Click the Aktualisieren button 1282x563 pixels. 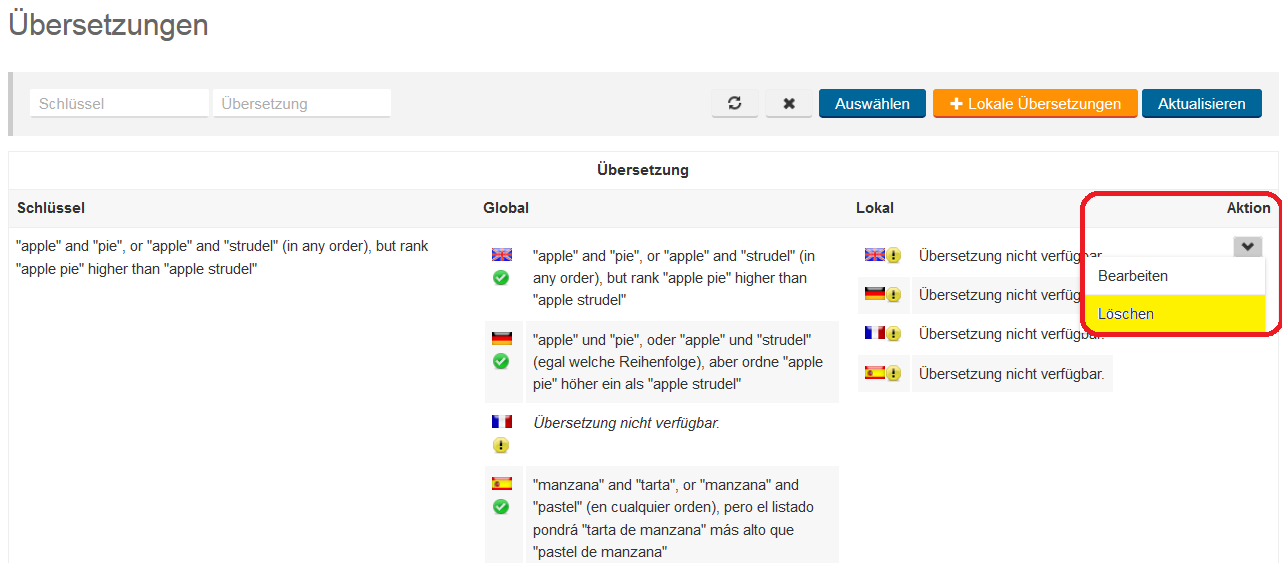(x=1201, y=104)
